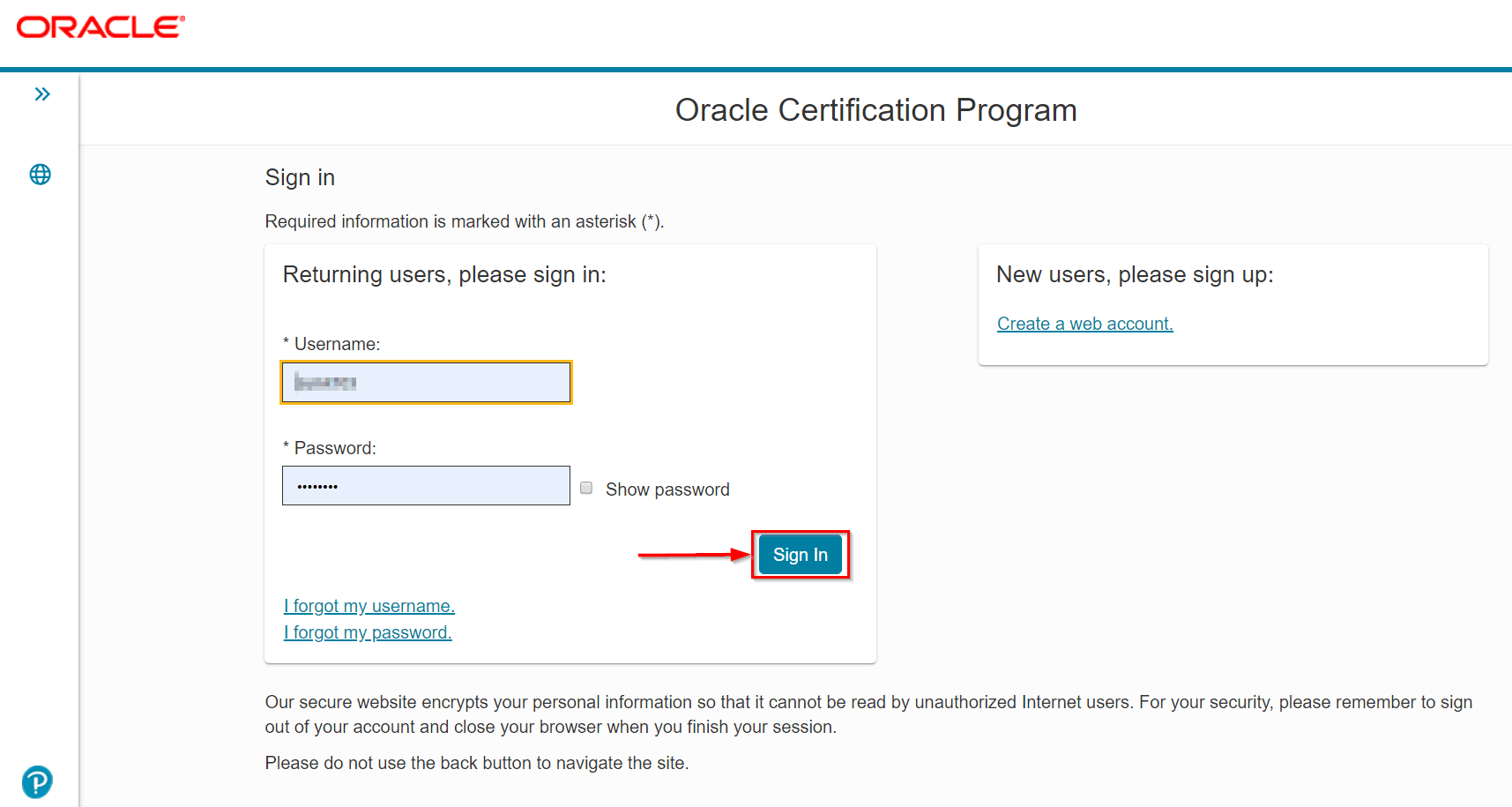Expand the collapsed sidebar with double chevron
Screen dimensions: 1512x807
click(x=41, y=94)
